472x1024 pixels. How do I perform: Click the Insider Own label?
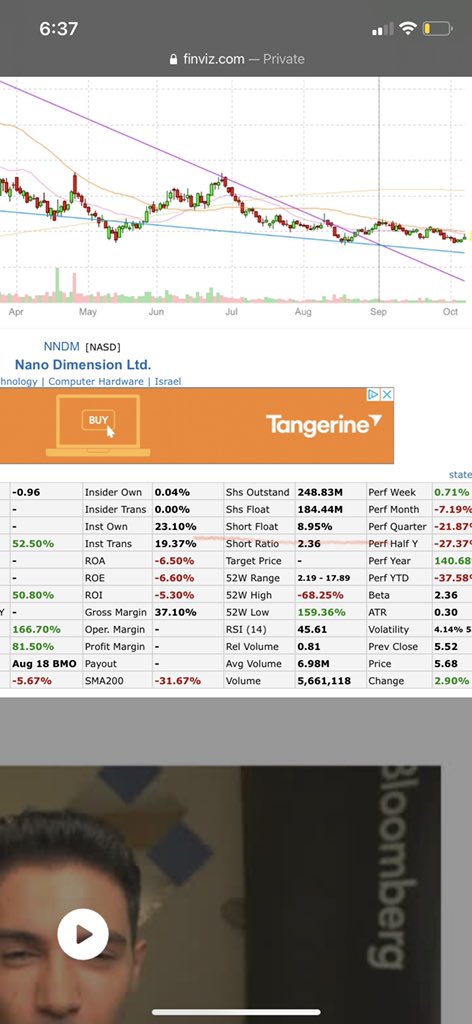pos(113,492)
